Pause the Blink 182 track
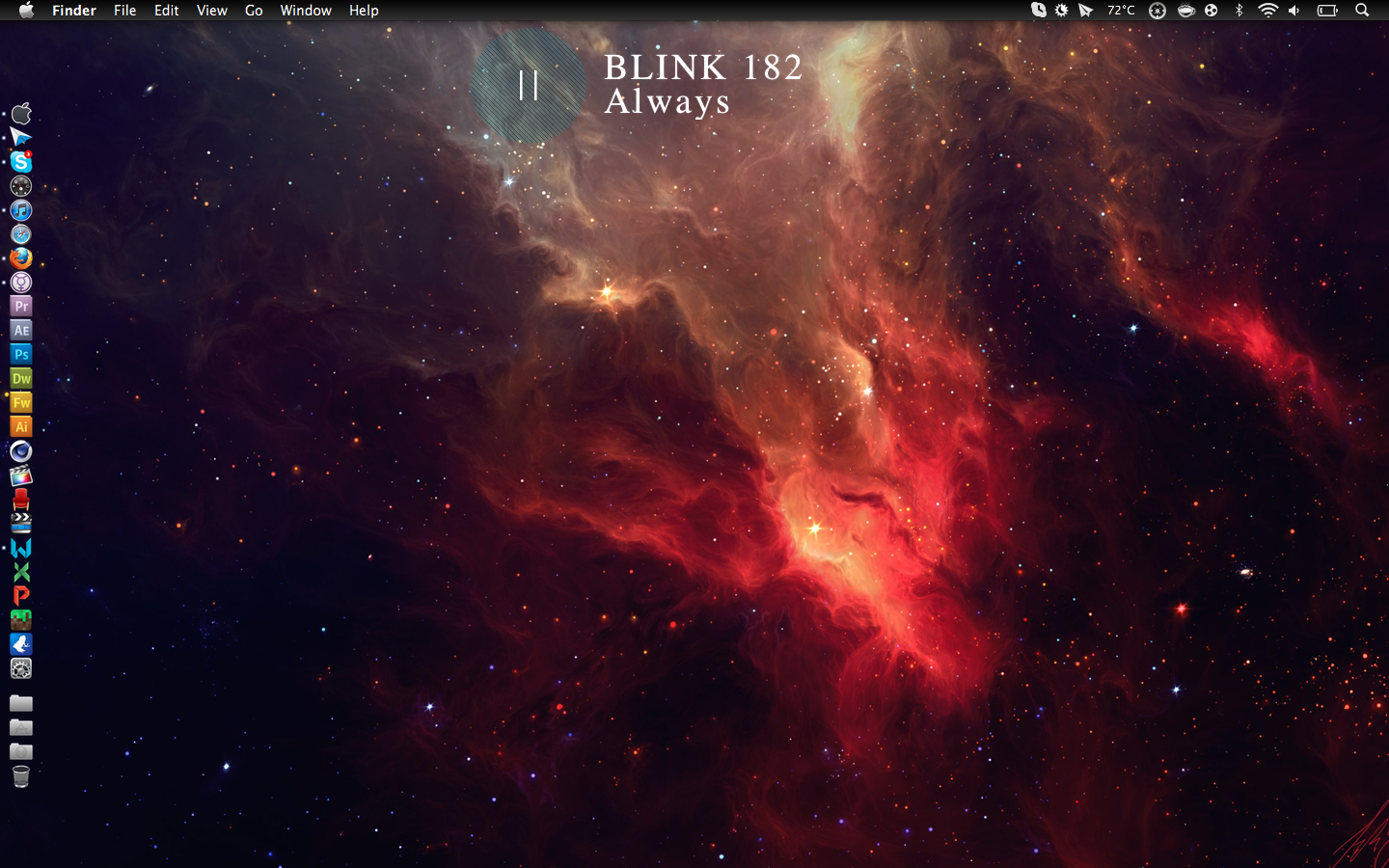This screenshot has width=1389, height=868. (528, 86)
